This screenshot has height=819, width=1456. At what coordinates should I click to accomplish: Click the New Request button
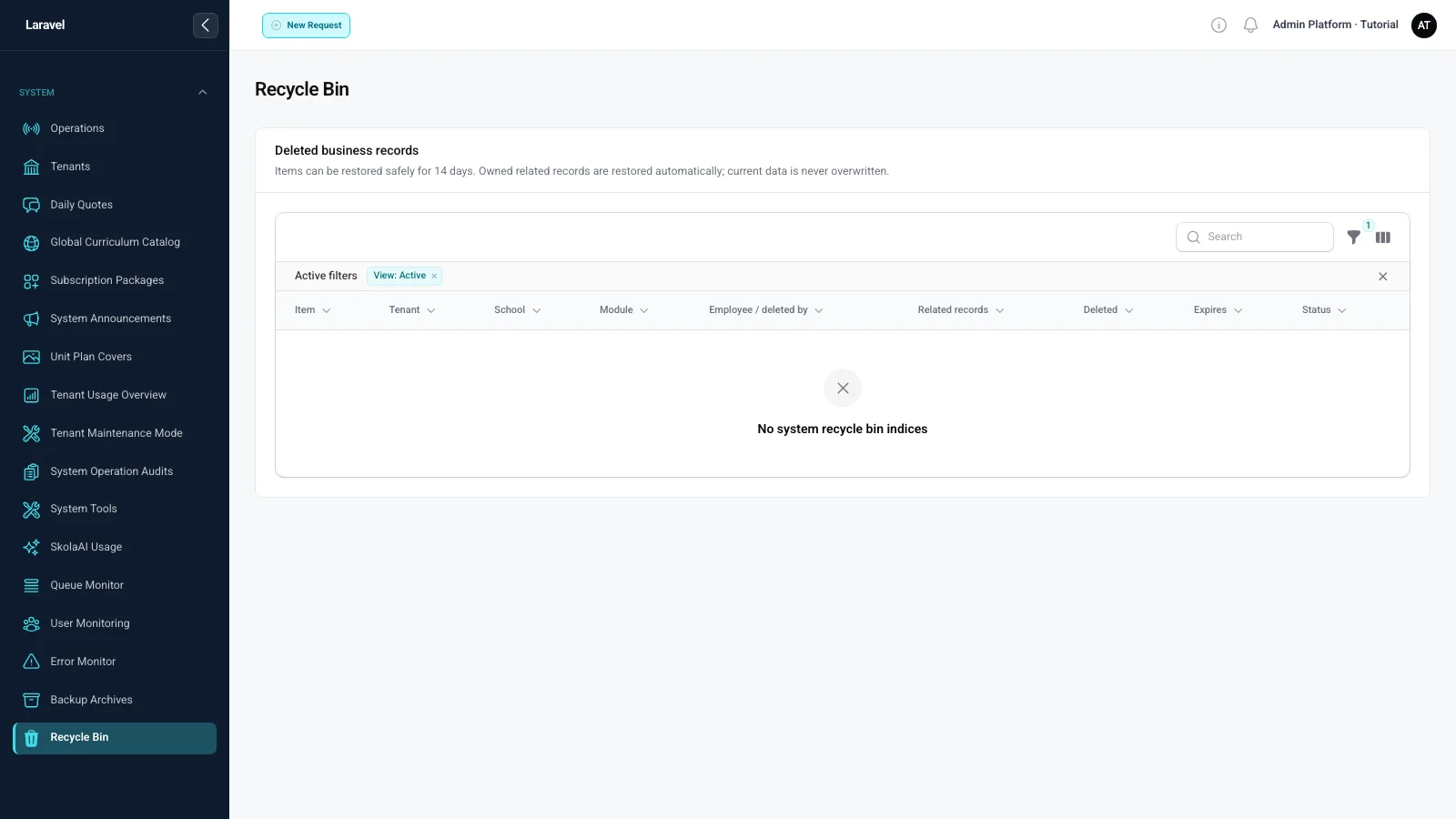coord(306,25)
